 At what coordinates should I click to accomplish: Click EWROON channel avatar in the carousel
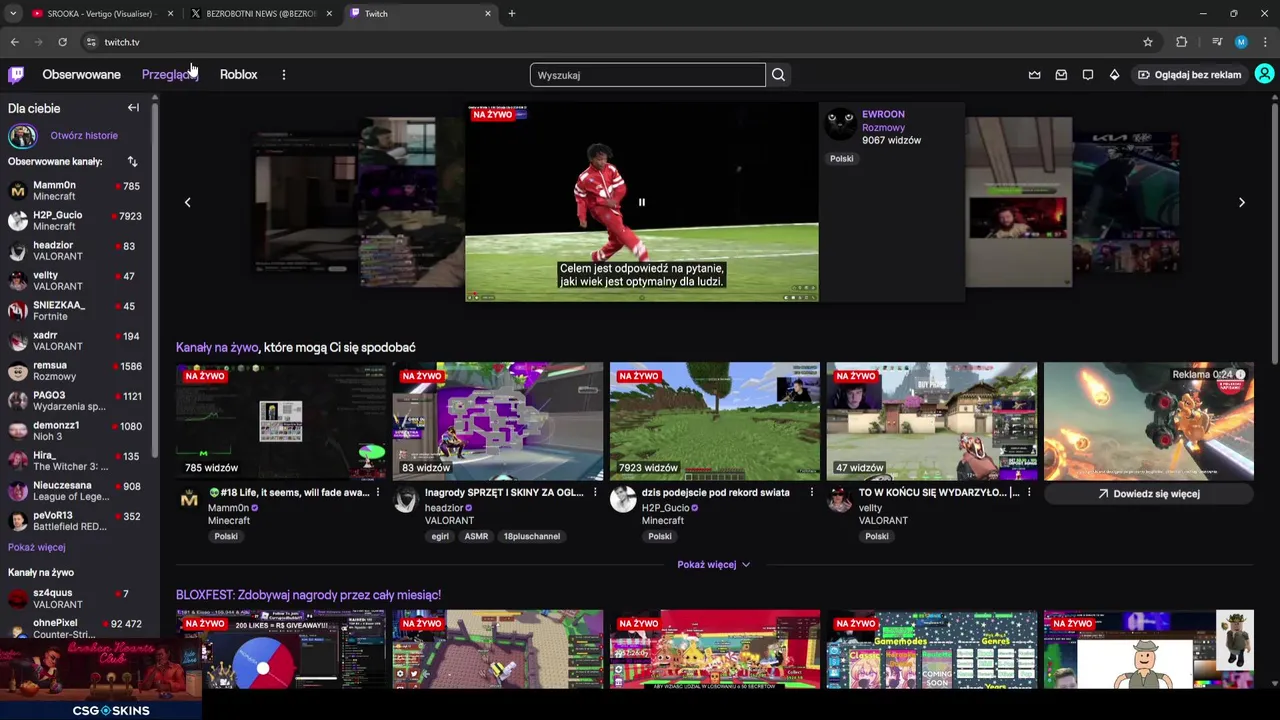[840, 124]
